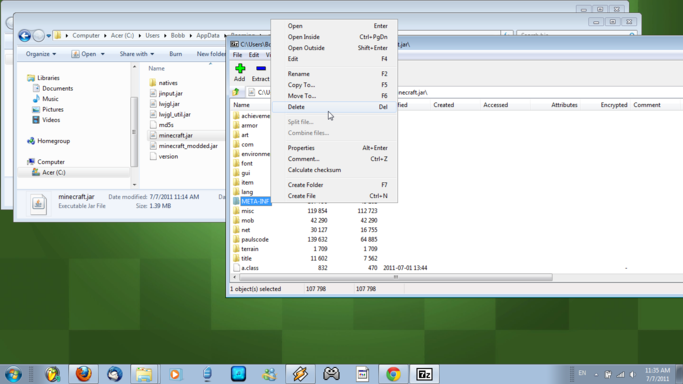Choose Rename from the context menu

334,74
